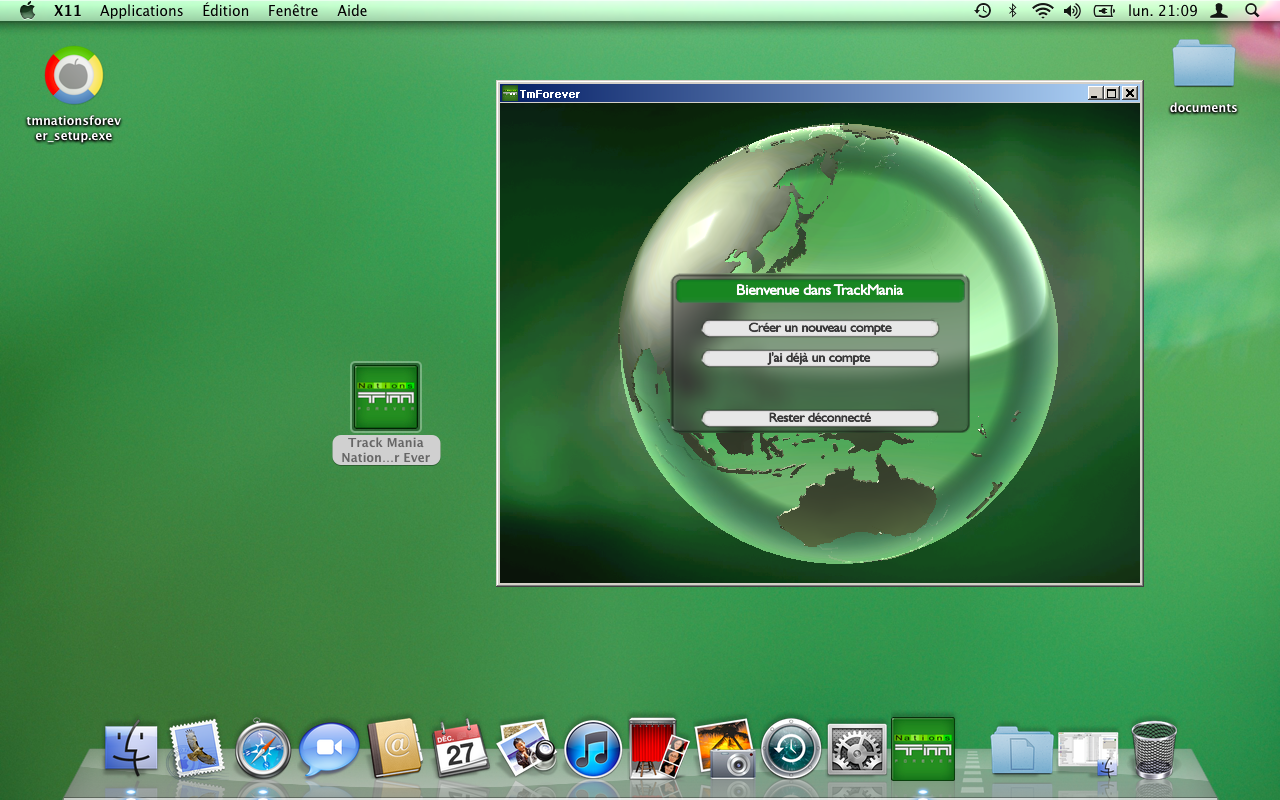This screenshot has width=1280, height=800.
Task: Click battery status icon in menu bar
Action: click(x=1104, y=11)
